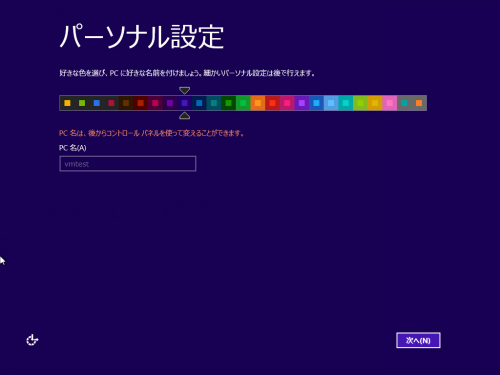Click the PC 名(A) field label
The width and height of the screenshot is (500, 375).
73,148
